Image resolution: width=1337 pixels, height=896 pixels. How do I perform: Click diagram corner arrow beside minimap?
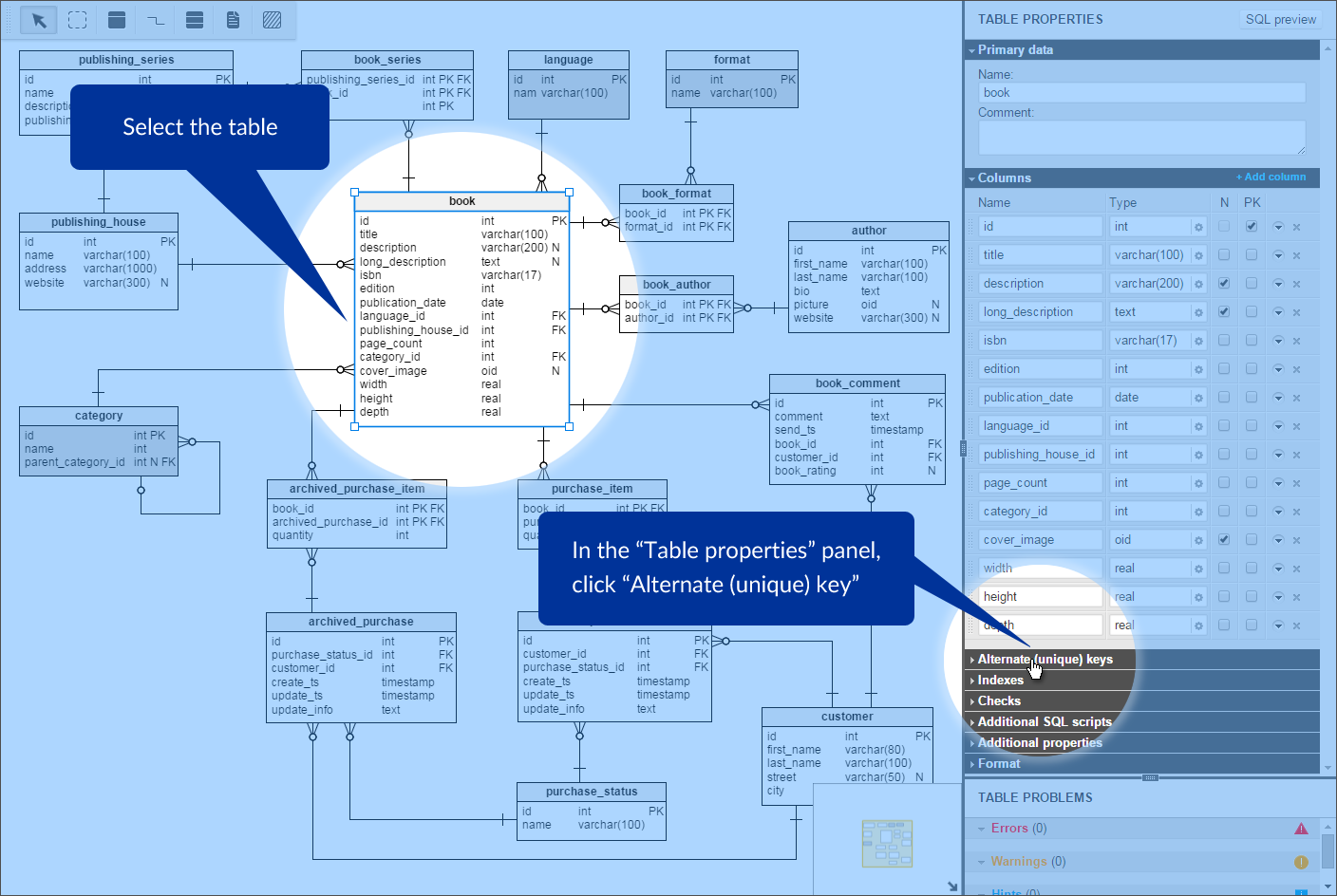coord(952,887)
